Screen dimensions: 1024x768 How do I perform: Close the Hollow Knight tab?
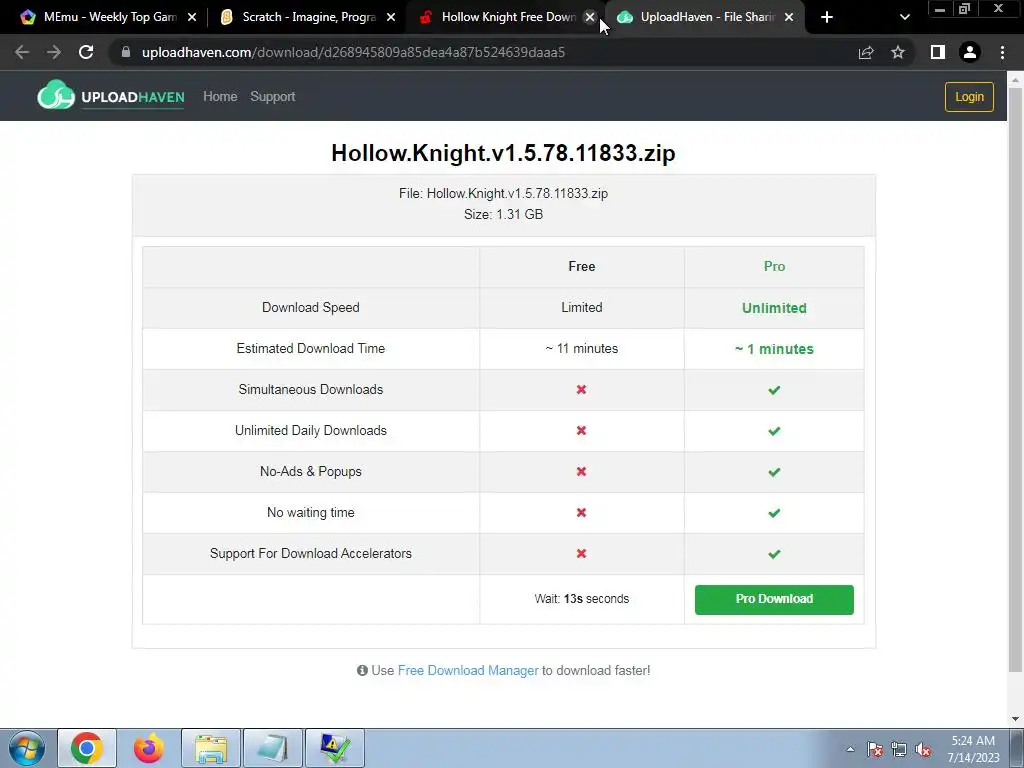click(590, 17)
